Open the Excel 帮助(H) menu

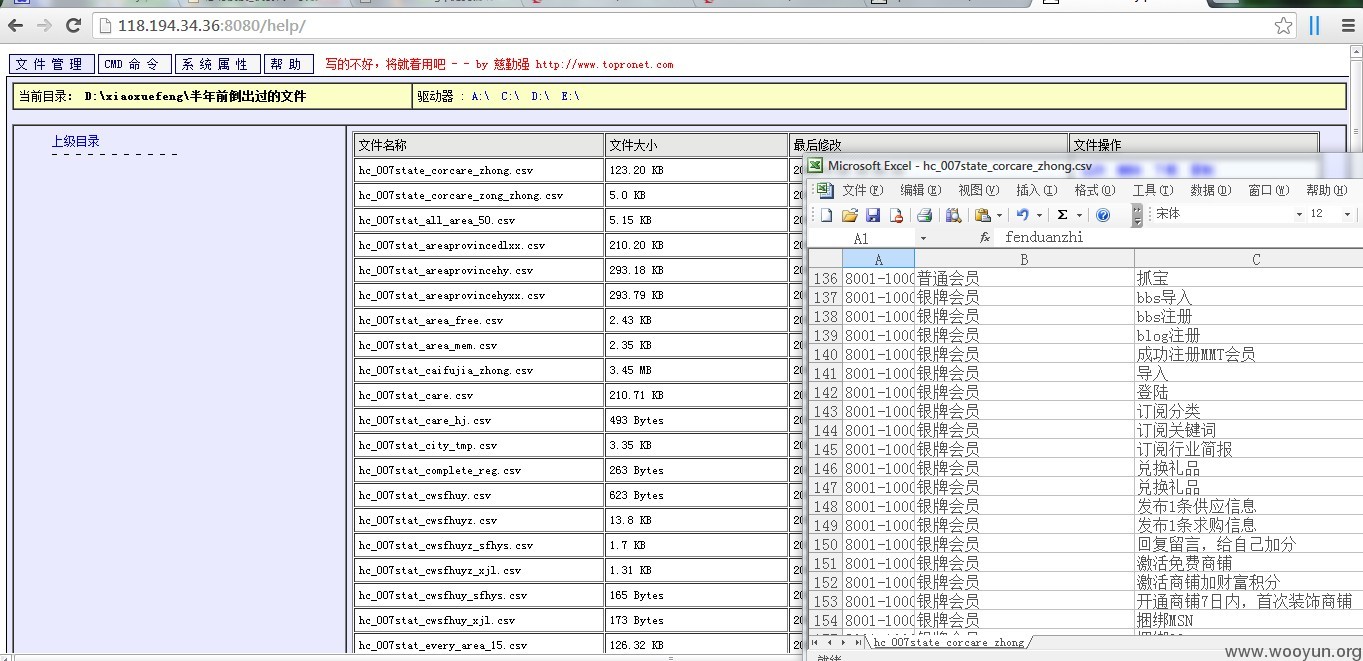point(1326,190)
